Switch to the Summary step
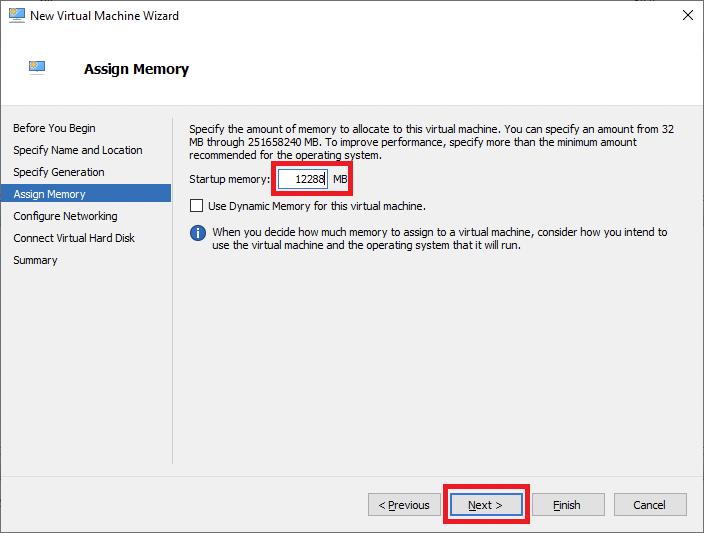The image size is (704, 533). (x=35, y=260)
